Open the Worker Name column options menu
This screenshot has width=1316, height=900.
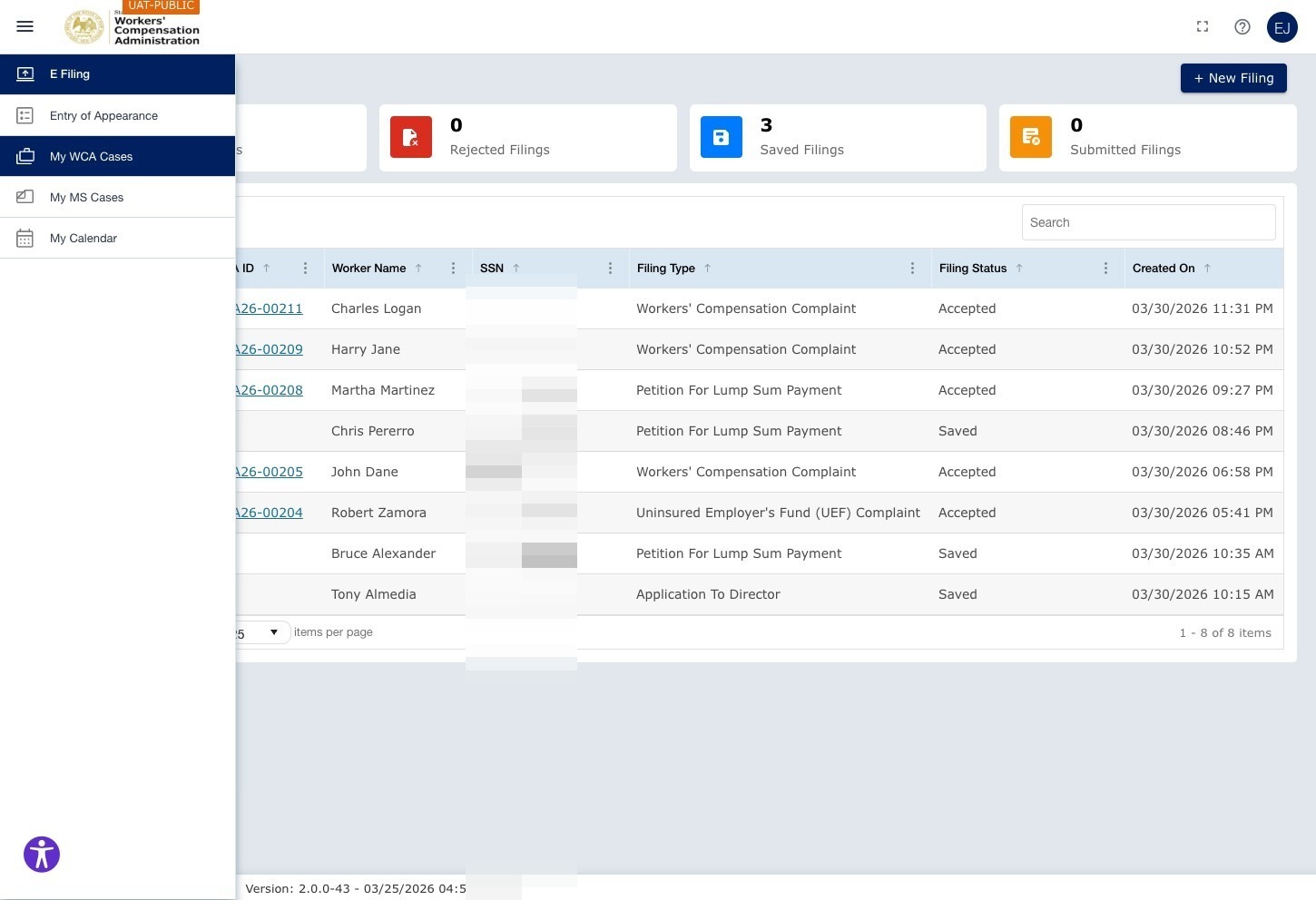[x=454, y=269]
